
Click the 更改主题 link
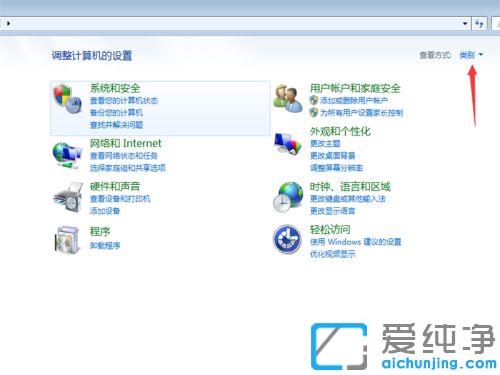point(325,144)
